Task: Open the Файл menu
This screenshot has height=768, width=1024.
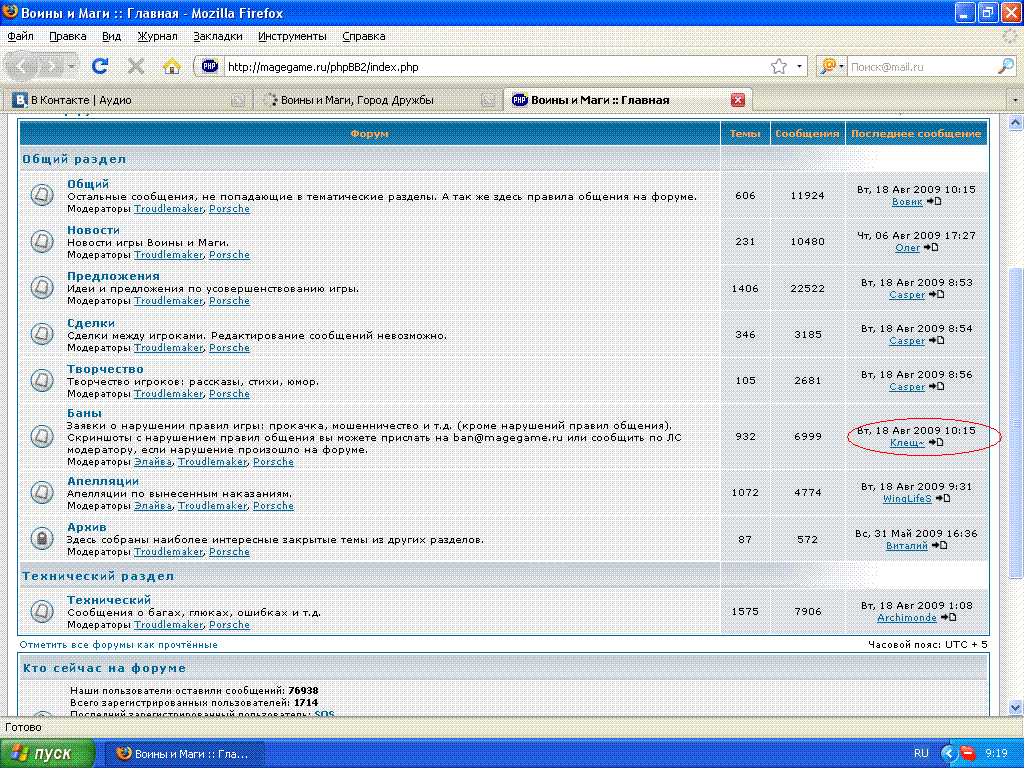Action: [21, 37]
